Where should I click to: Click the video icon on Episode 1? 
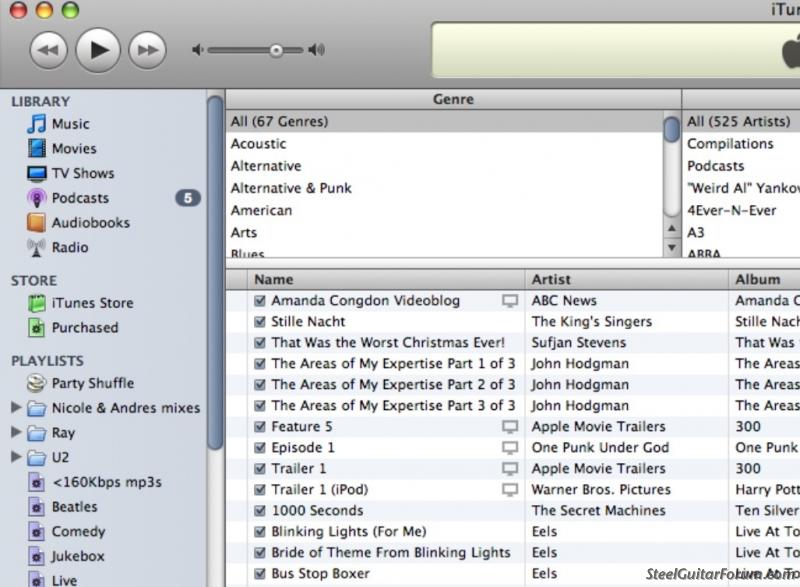(x=510, y=448)
